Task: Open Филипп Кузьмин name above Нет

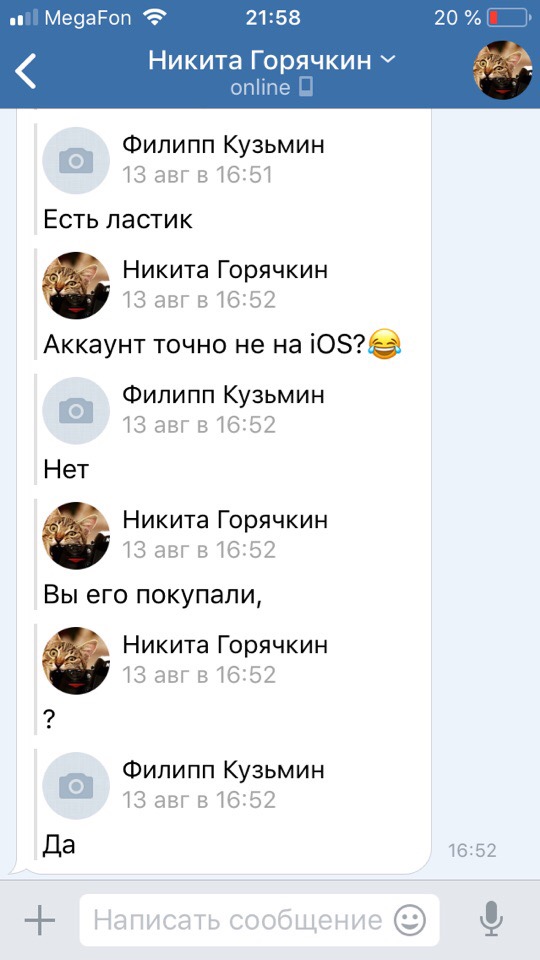Action: tap(223, 395)
